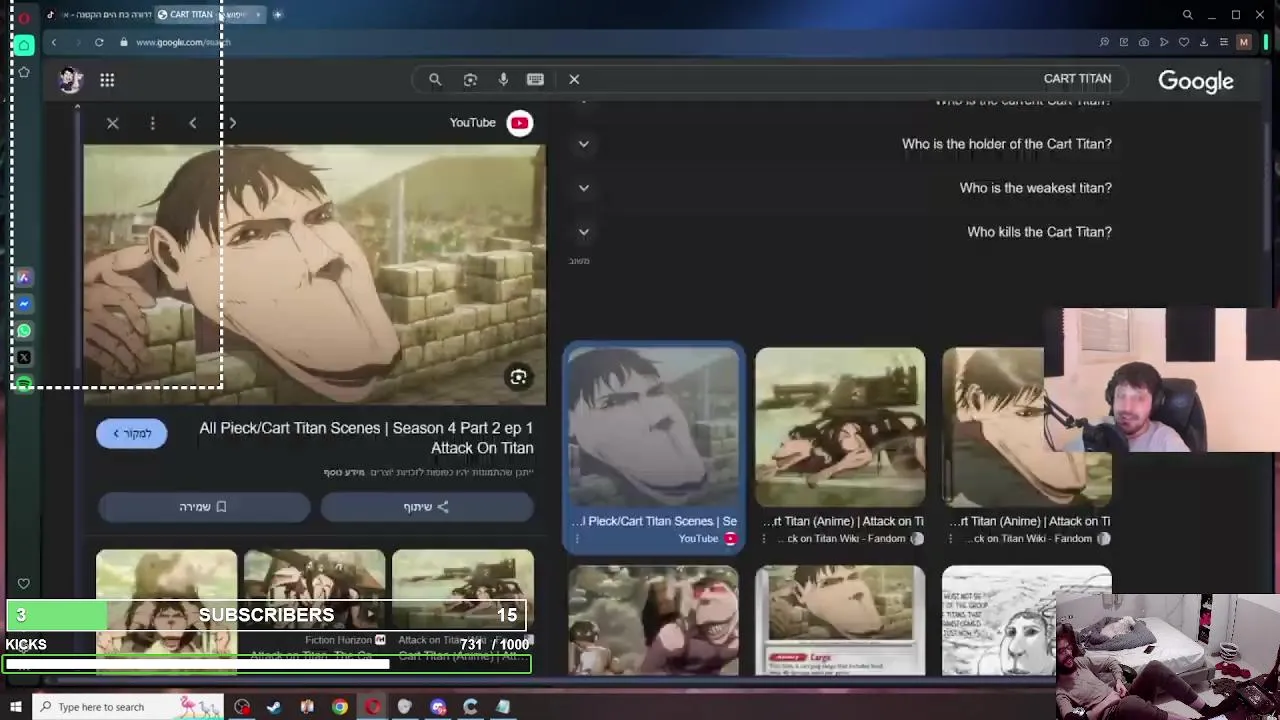Image resolution: width=1280 pixels, height=720 pixels.
Task: Go back with the browser back arrow
Action: [54, 42]
